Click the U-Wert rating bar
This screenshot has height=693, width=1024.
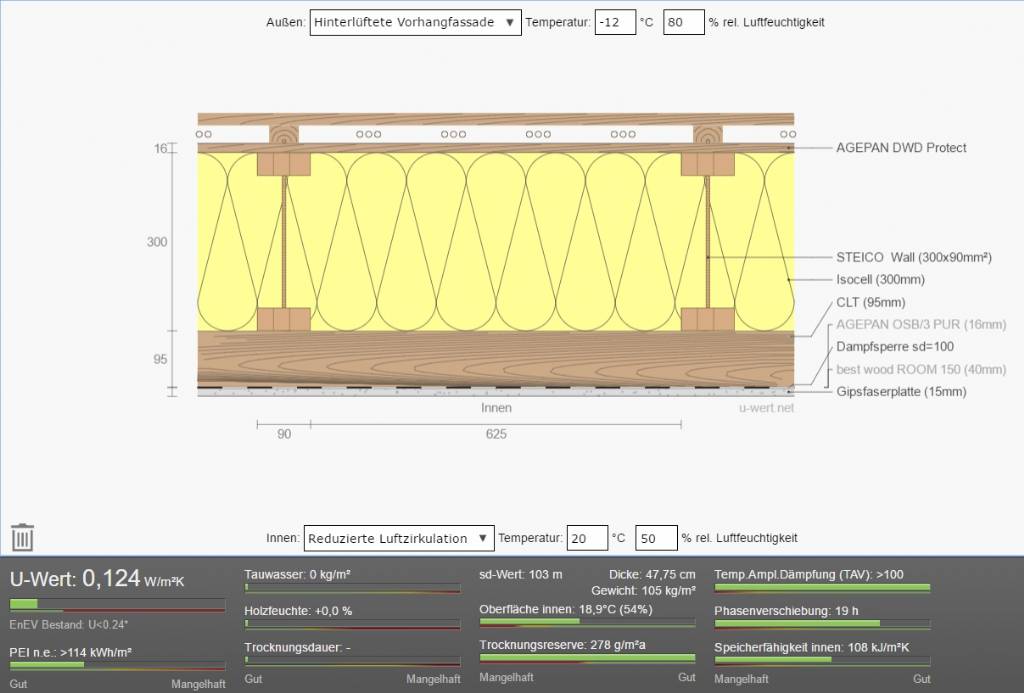pyautogui.click(x=117, y=604)
